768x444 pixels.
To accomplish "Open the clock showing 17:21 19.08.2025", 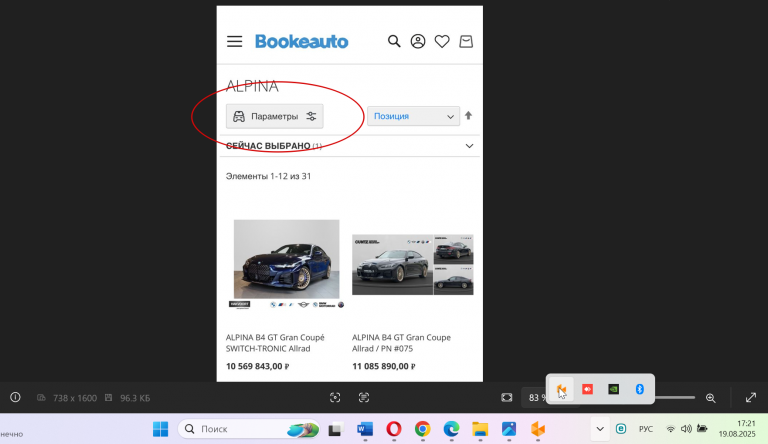I will (737, 429).
